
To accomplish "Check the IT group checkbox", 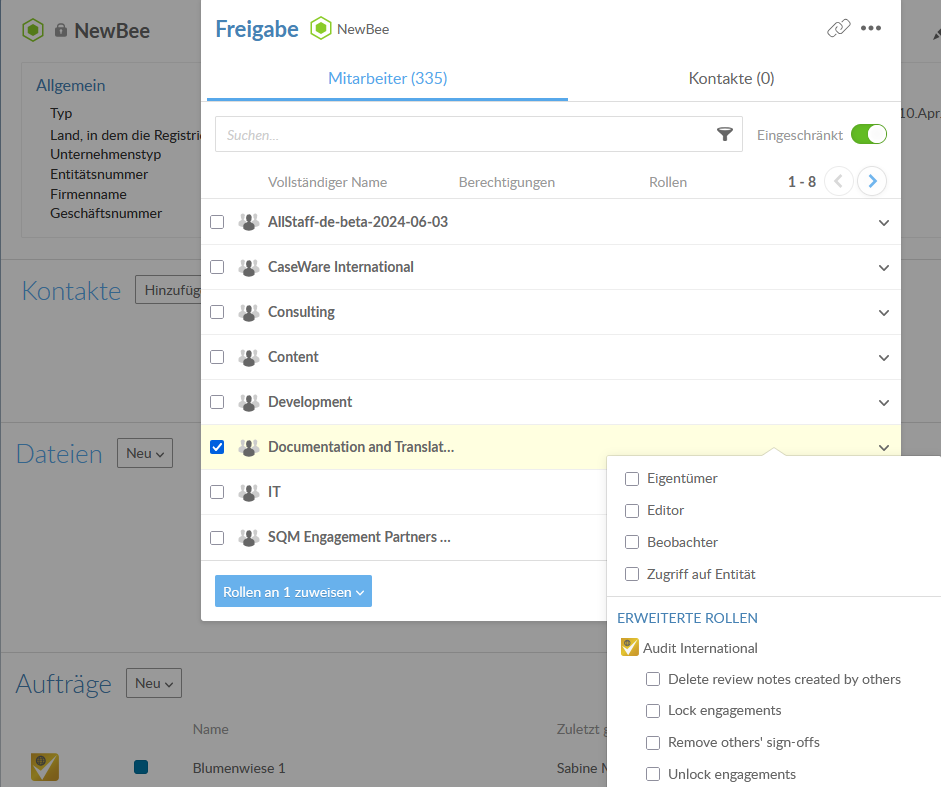I will click(217, 492).
